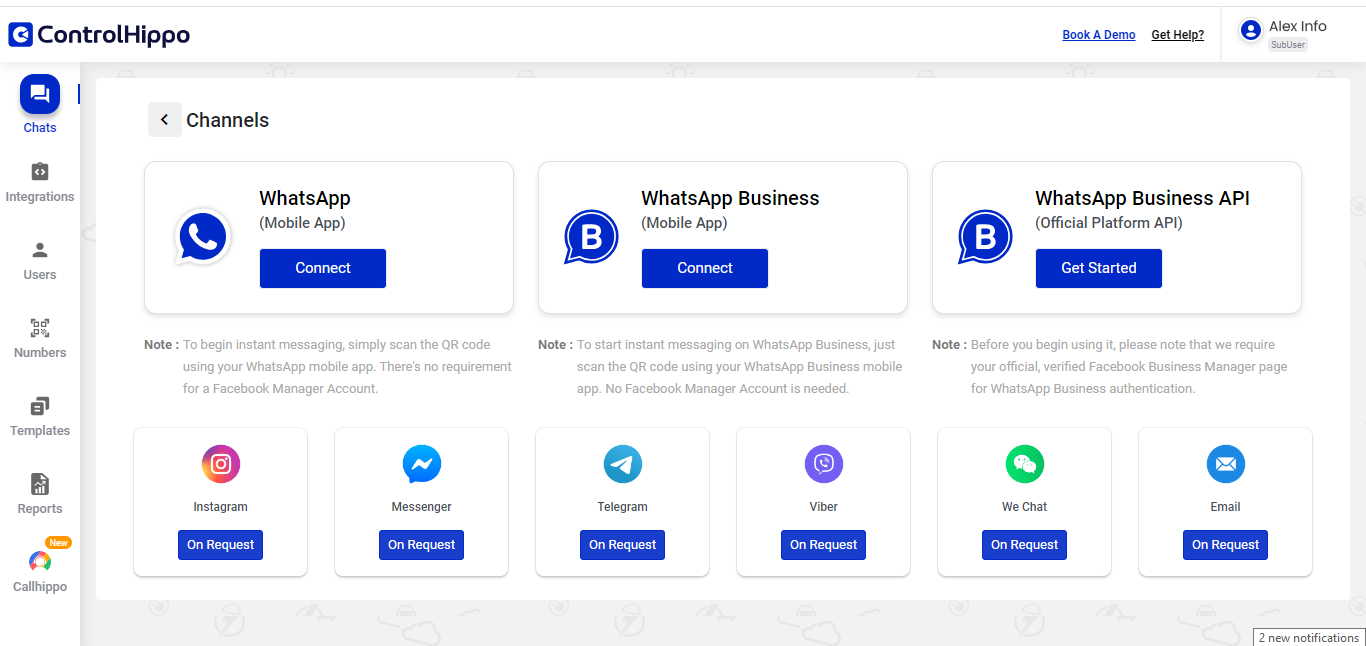Open the Reports sidebar icon

(40, 484)
